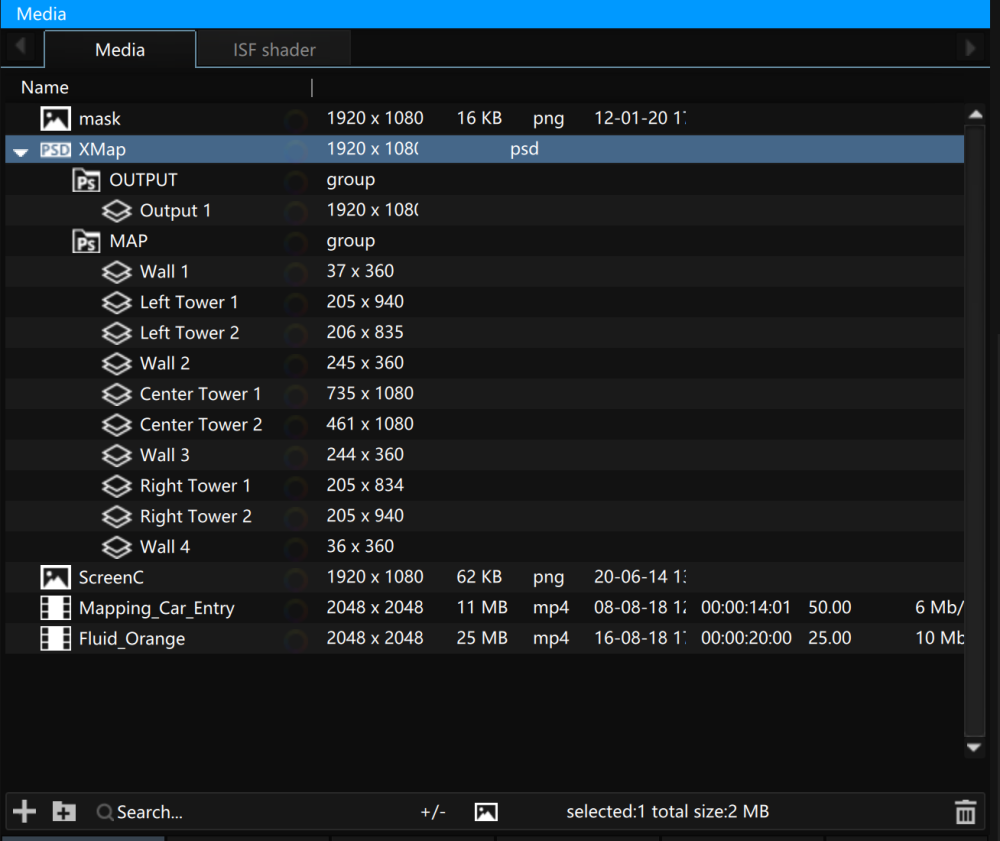Click the media list scroll-down arrow
The width and height of the screenshot is (1000, 841).
[974, 747]
